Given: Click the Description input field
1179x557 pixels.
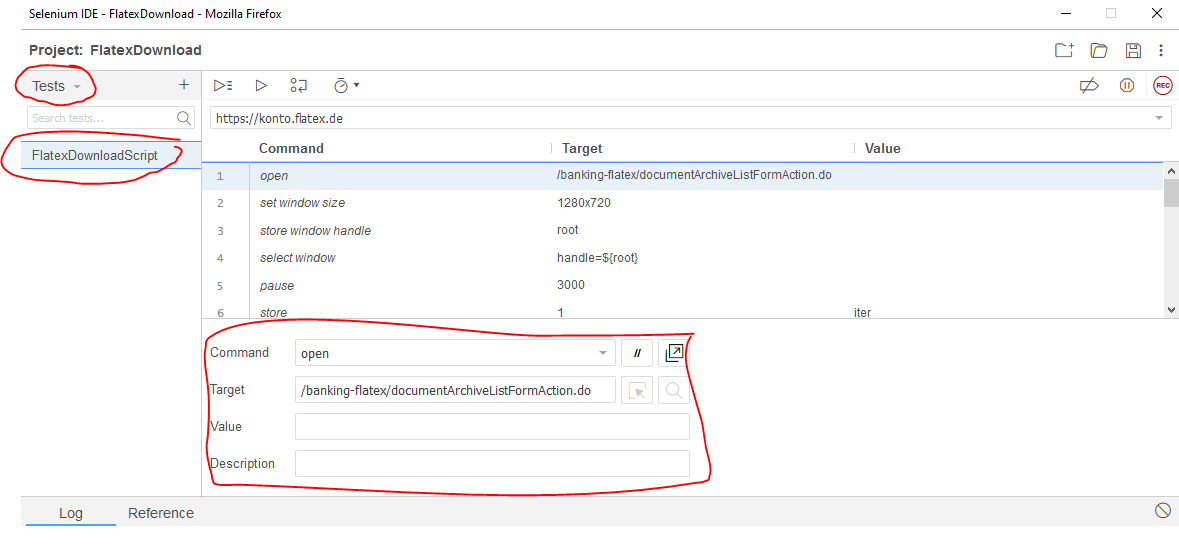Looking at the screenshot, I should [492, 463].
